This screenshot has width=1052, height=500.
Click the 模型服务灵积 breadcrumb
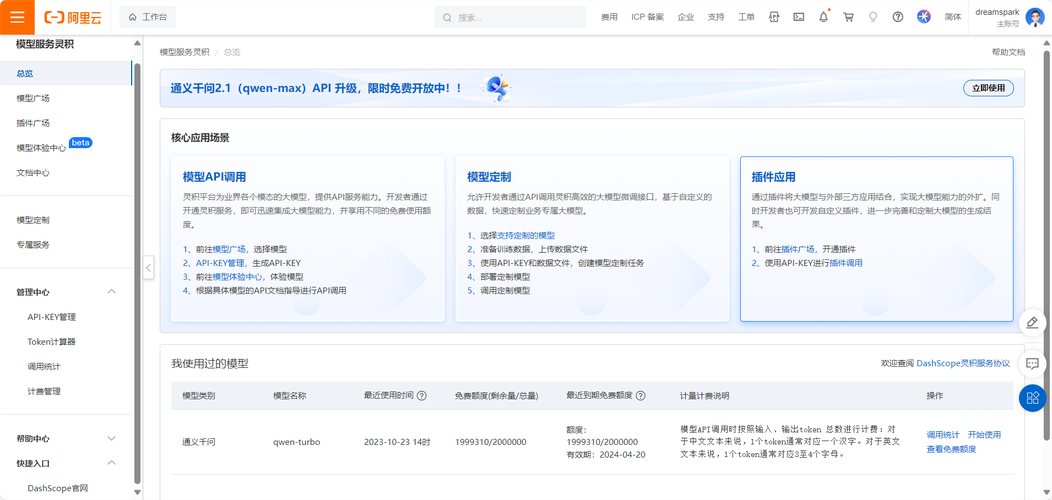185,52
